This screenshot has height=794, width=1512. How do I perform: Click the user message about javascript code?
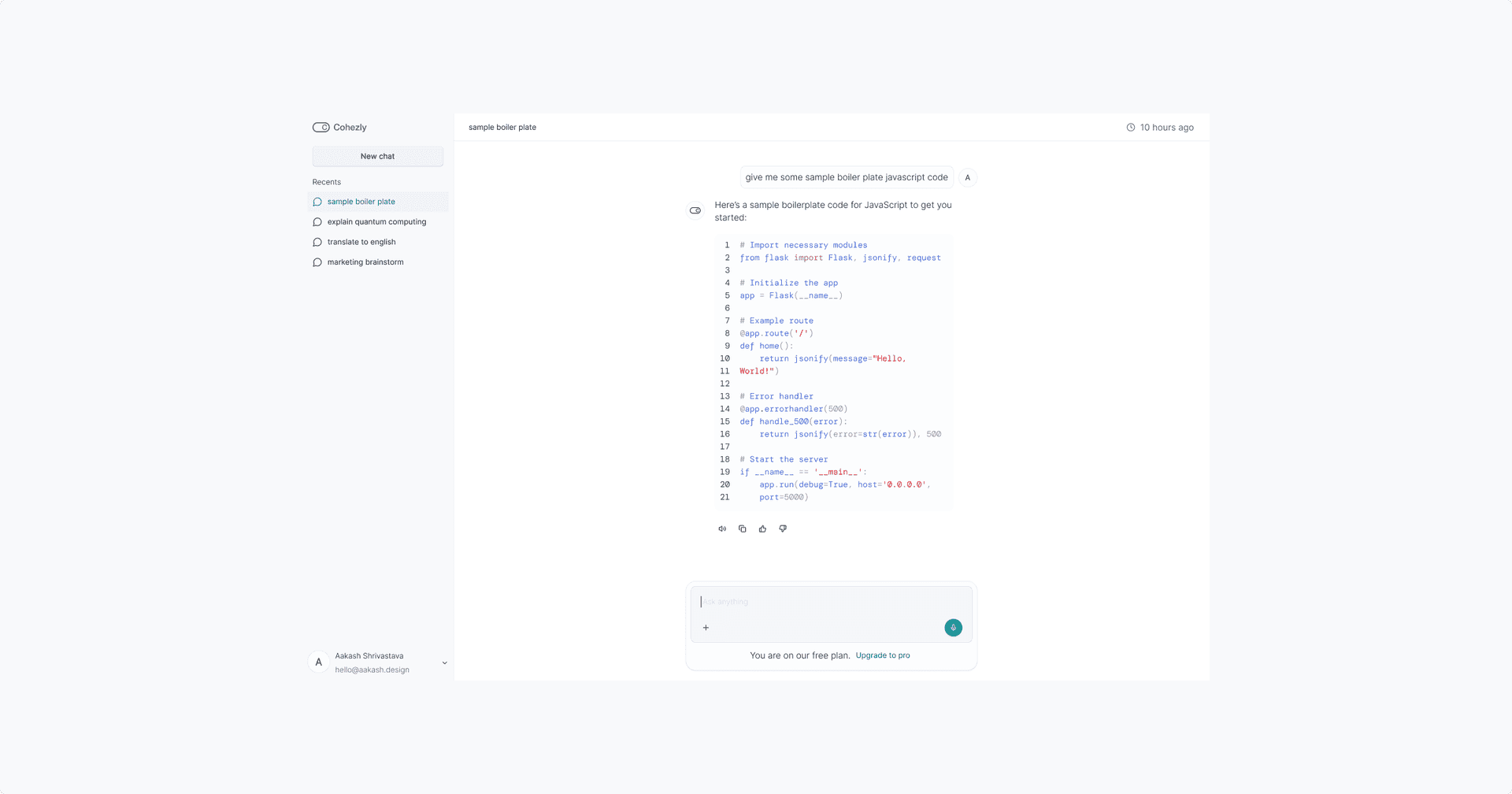[x=847, y=177]
